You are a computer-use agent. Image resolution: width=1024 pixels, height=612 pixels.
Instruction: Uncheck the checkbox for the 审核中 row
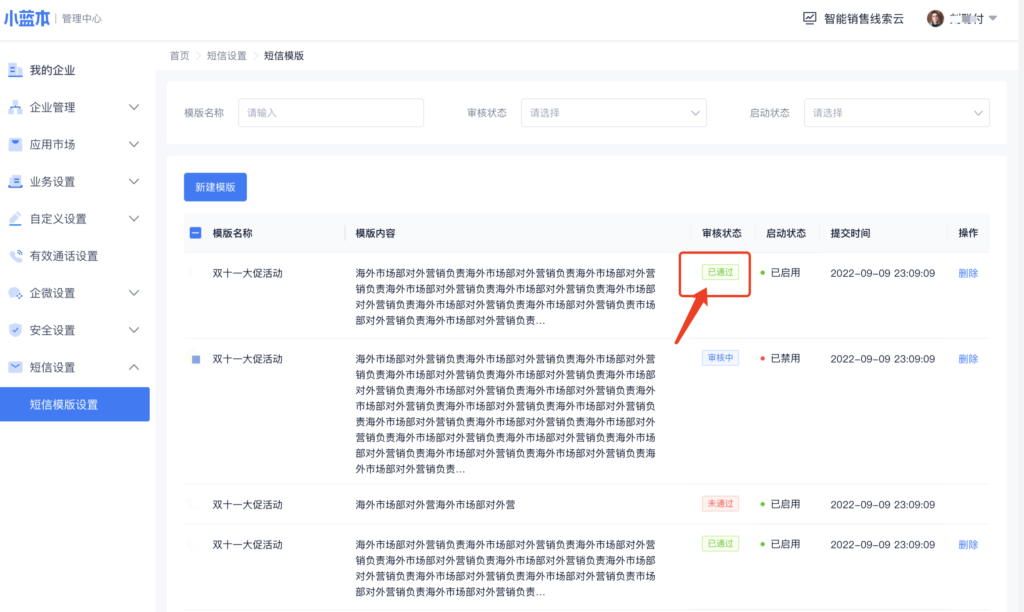click(196, 359)
